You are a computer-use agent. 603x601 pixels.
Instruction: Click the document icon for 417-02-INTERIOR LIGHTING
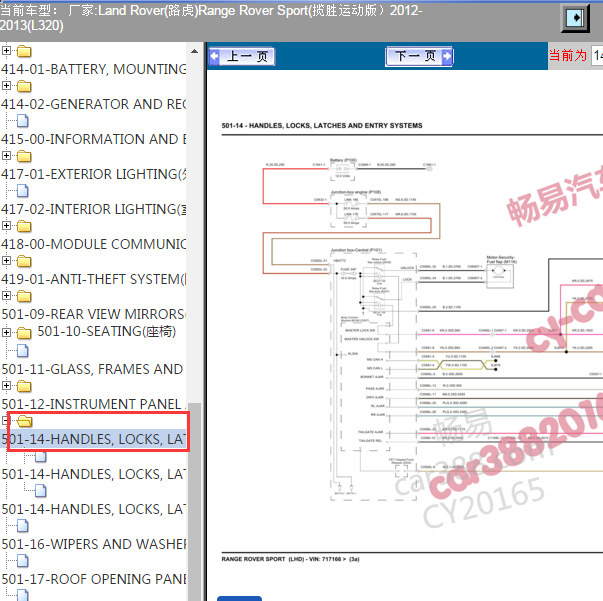[x=23, y=191]
